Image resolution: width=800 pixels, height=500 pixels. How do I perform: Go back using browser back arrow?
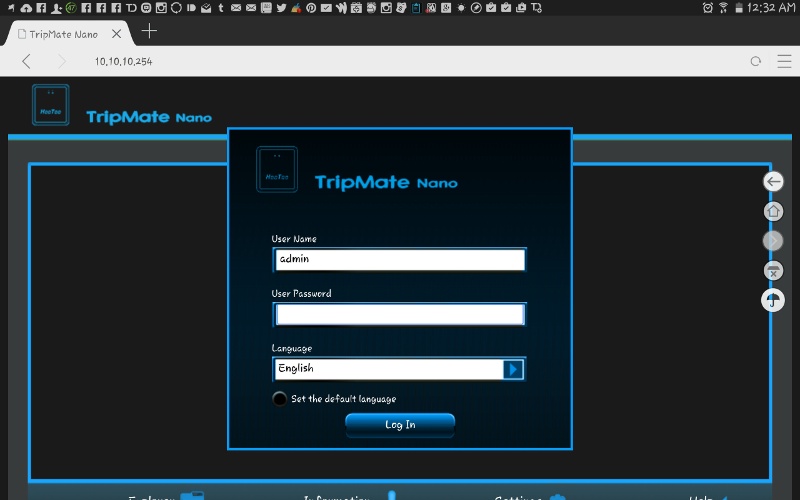pos(27,61)
